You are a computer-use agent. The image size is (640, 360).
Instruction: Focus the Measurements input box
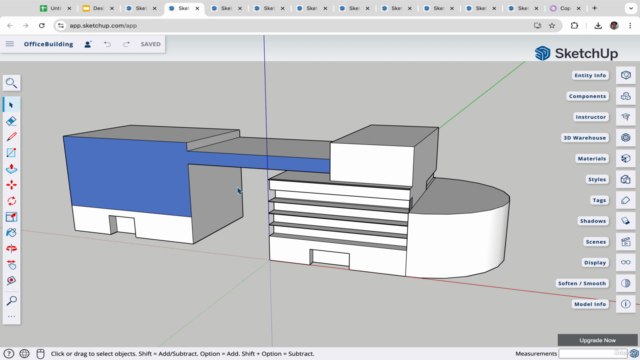(x=593, y=353)
